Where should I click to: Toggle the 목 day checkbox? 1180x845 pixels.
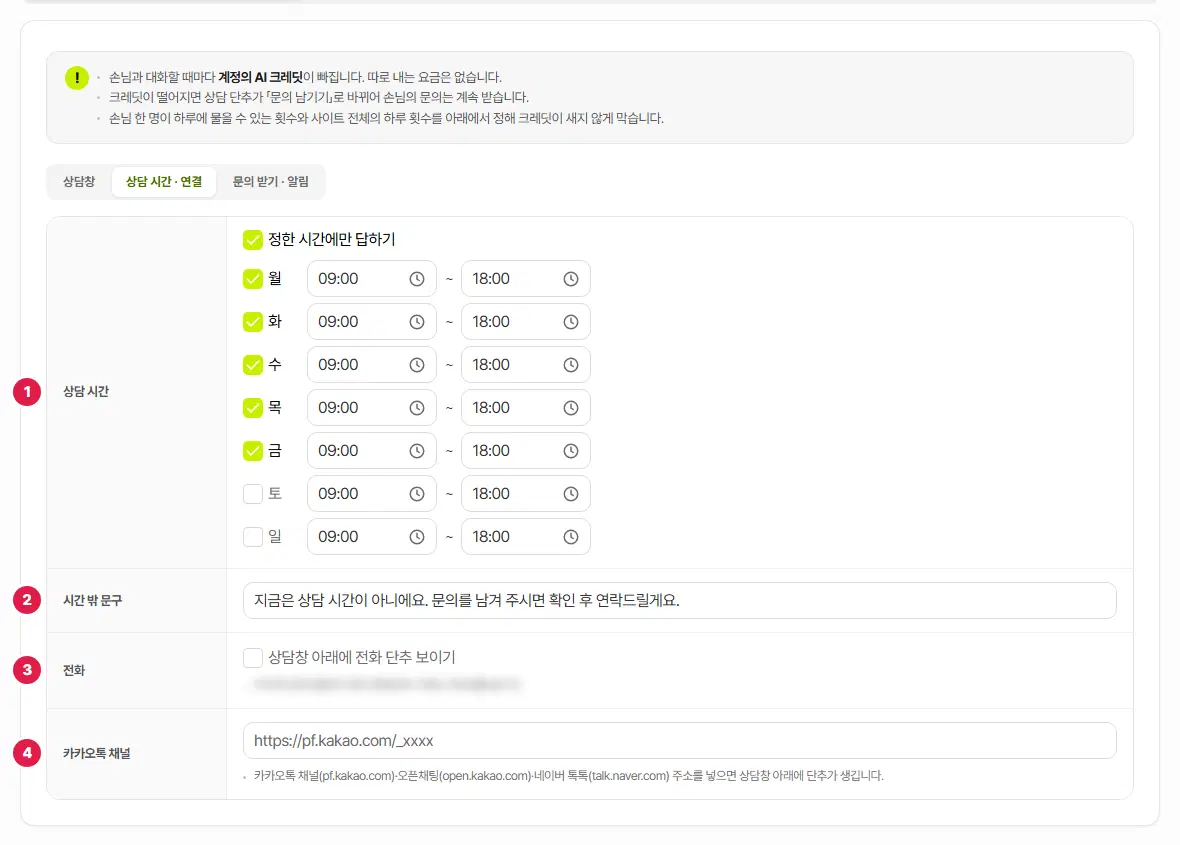click(253, 408)
